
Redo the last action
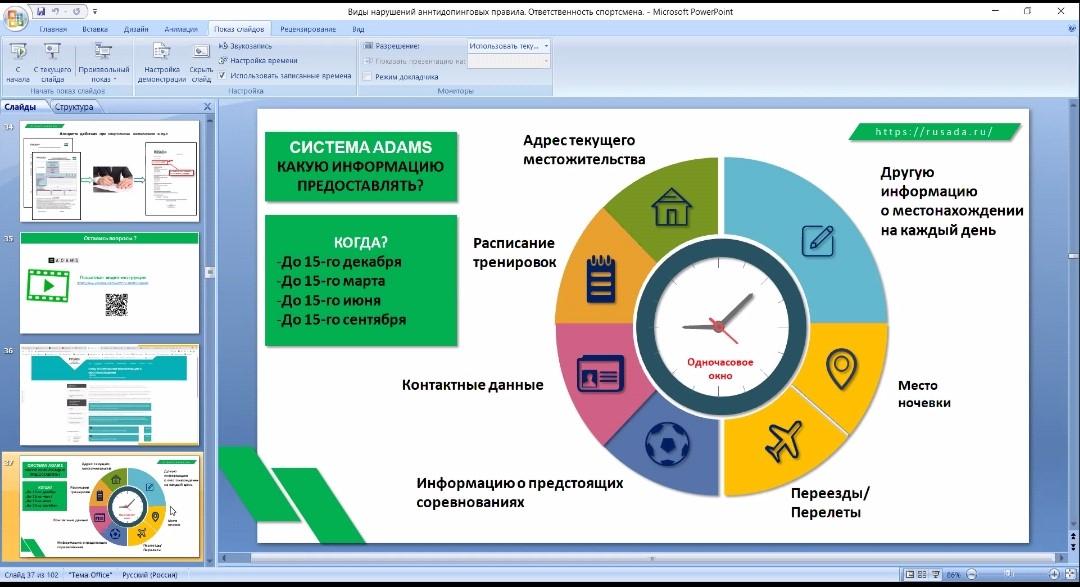coord(76,11)
